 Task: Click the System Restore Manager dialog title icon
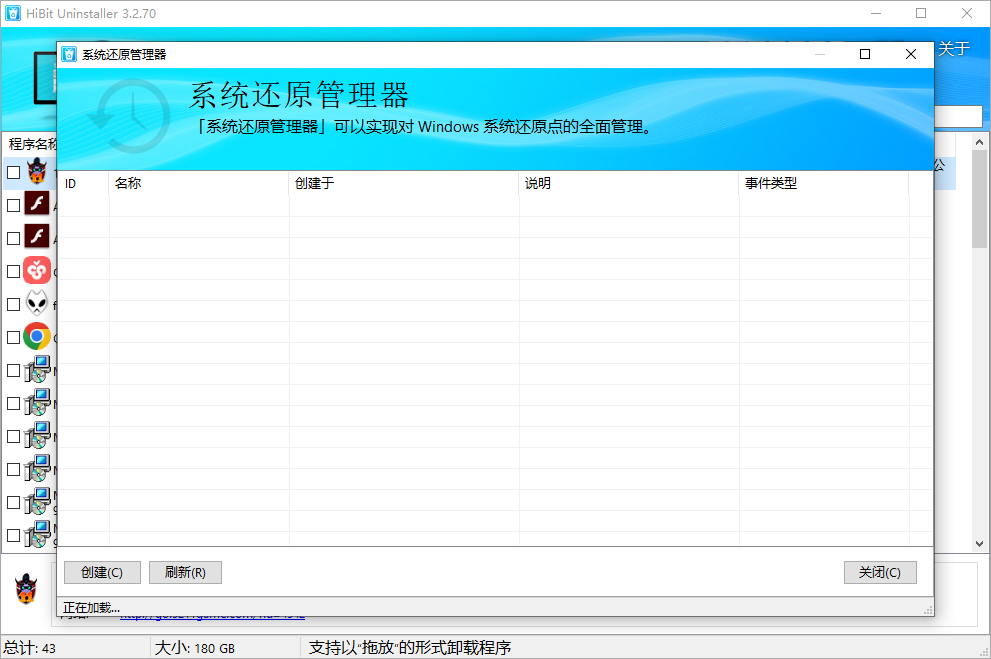pos(70,54)
